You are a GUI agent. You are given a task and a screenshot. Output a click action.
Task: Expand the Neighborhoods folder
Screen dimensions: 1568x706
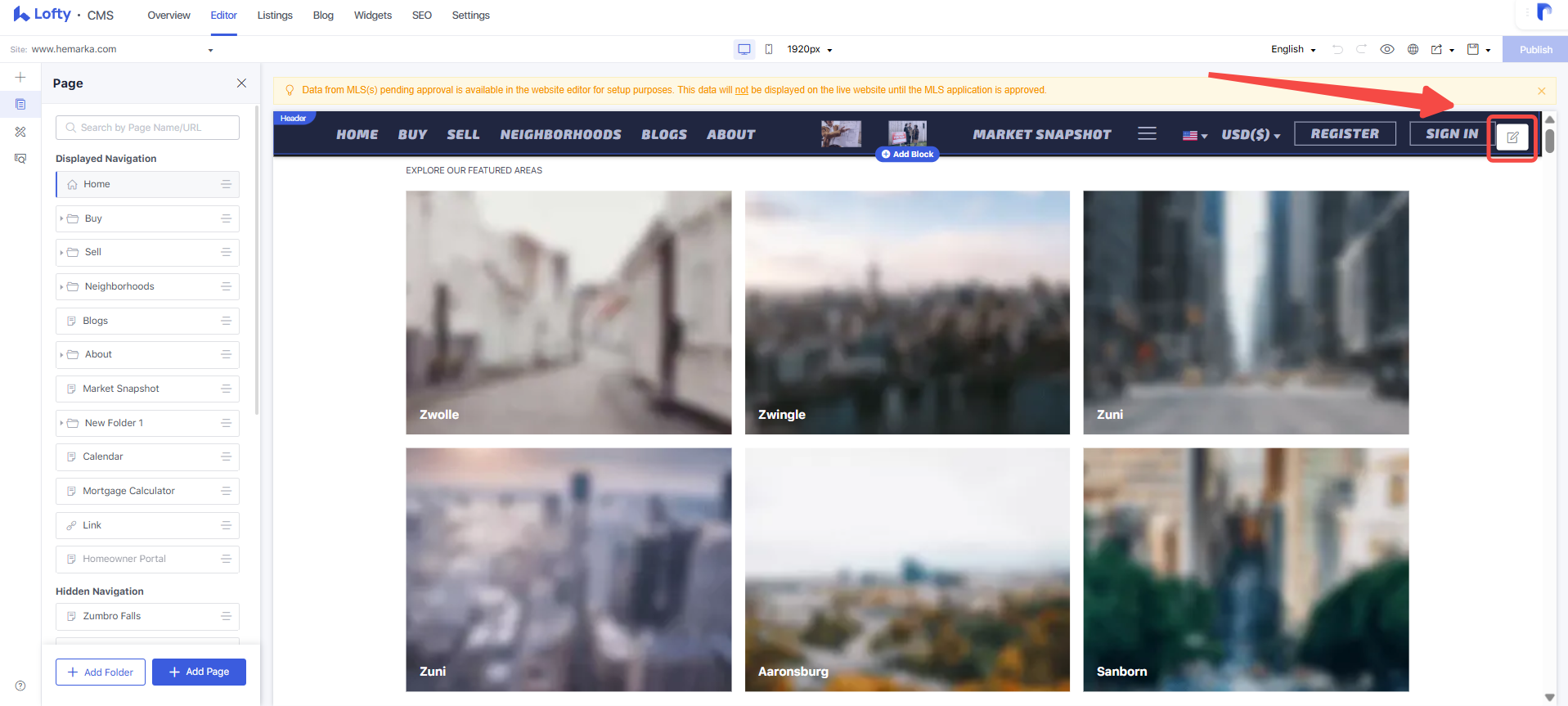[x=61, y=286]
